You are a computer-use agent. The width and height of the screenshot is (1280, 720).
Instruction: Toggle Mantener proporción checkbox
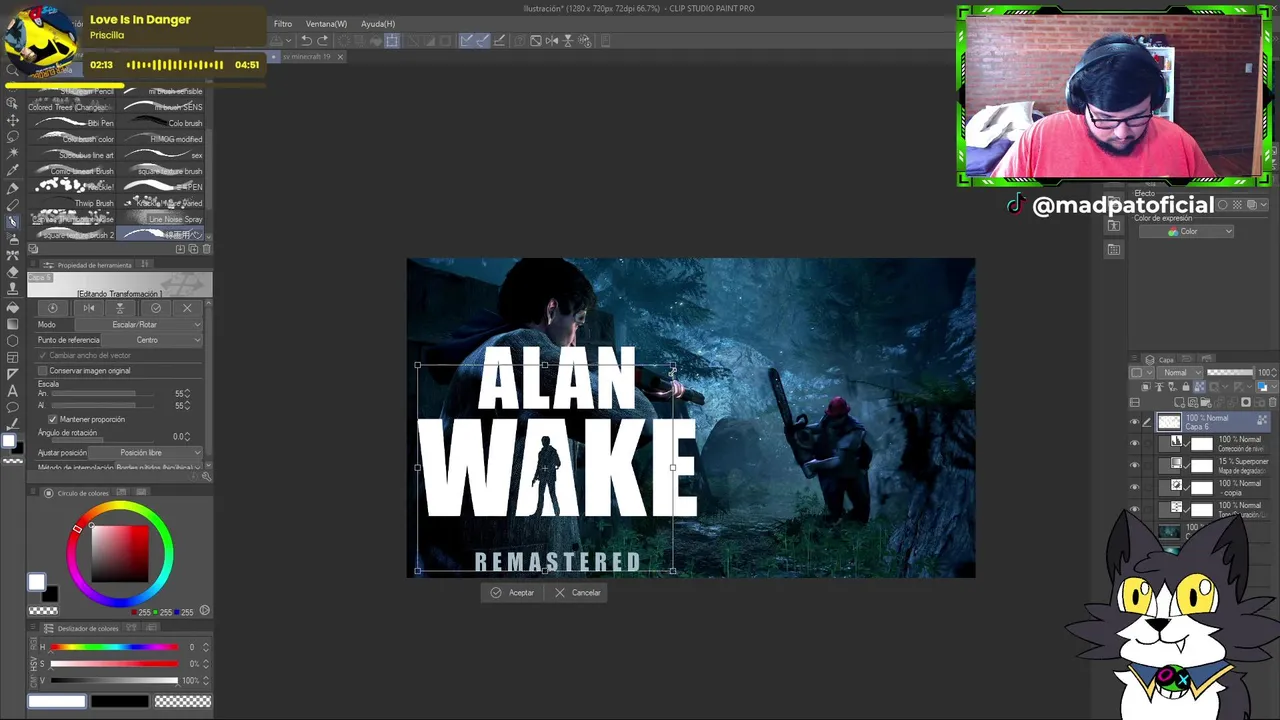click(52, 419)
